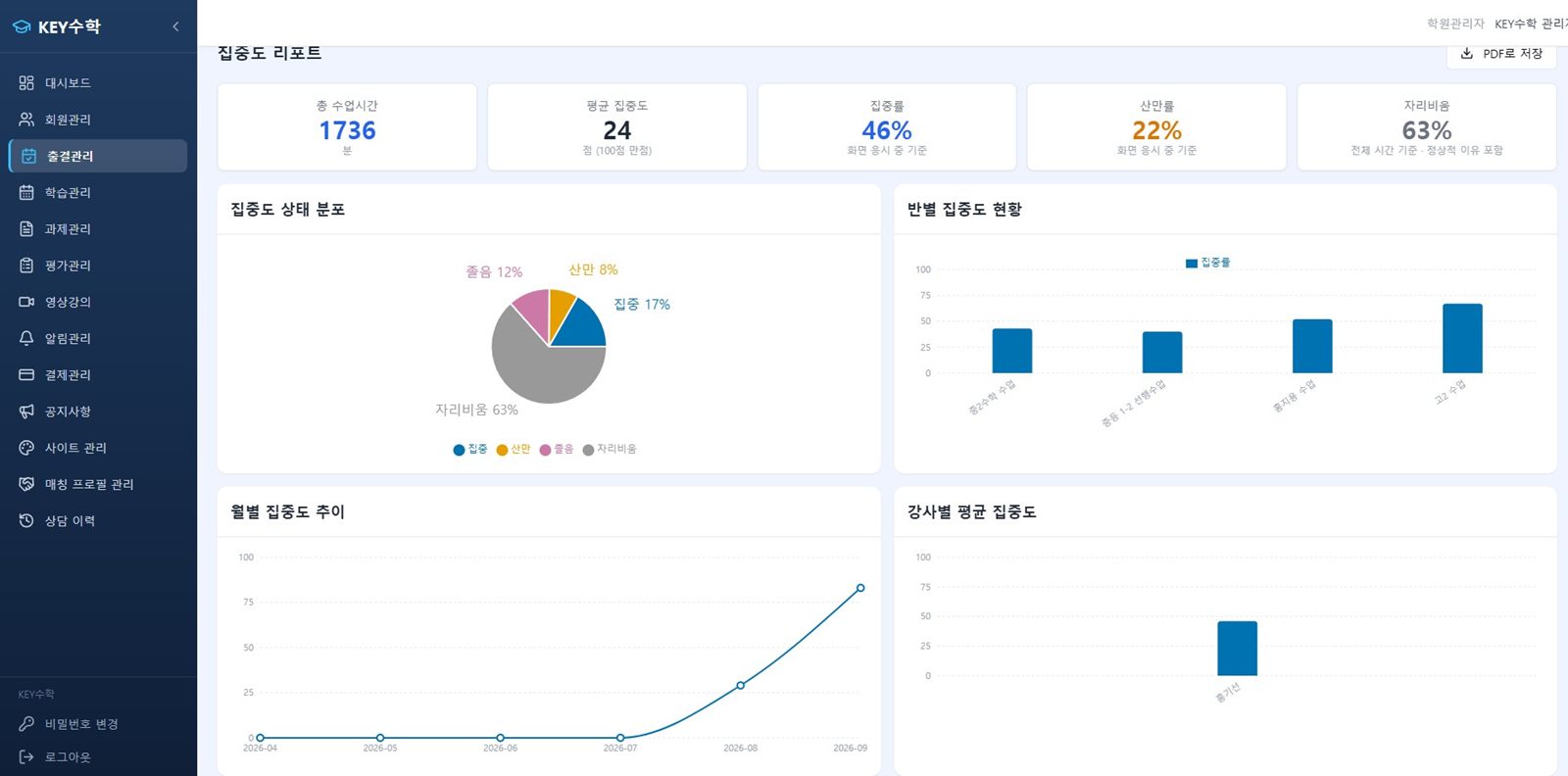The height and width of the screenshot is (776, 1568).
Task: Open 평가관리 clipboard icon
Action: (x=26, y=266)
